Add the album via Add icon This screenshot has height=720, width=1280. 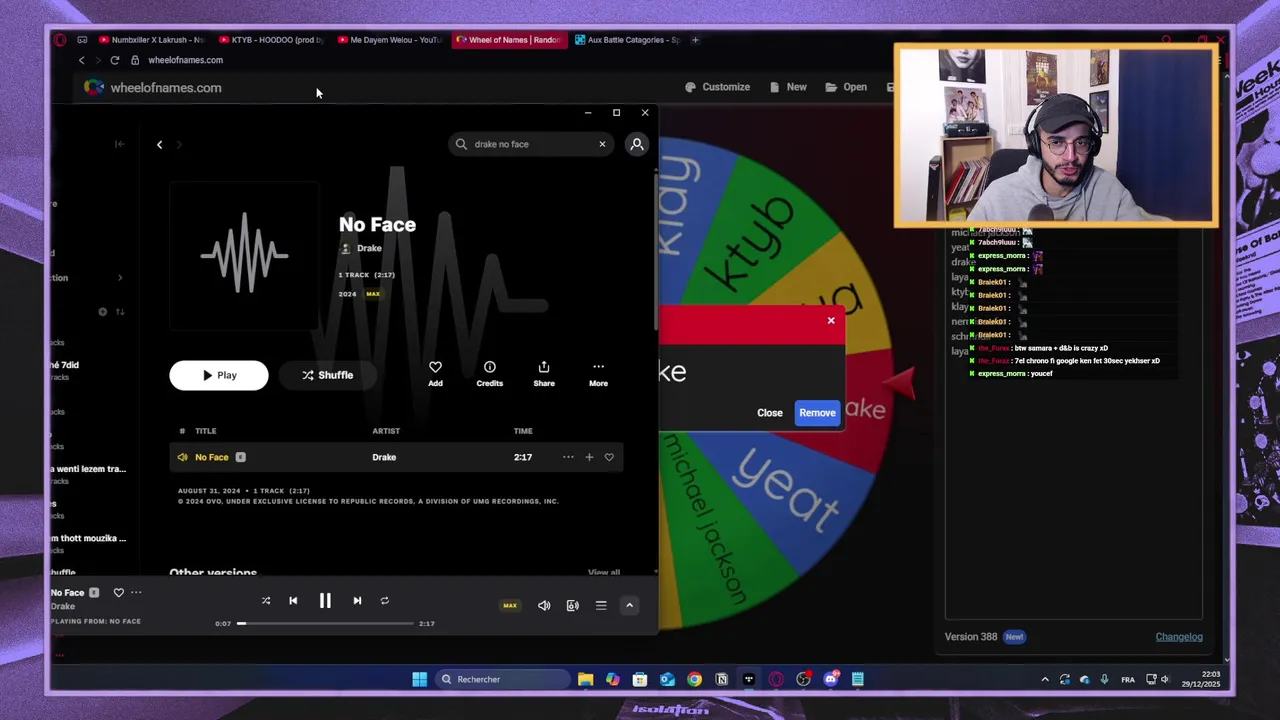click(435, 373)
